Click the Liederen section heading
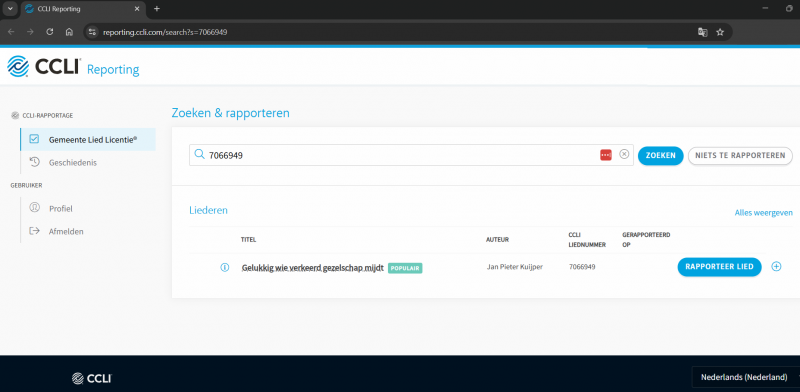The width and height of the screenshot is (800, 392). (209, 210)
